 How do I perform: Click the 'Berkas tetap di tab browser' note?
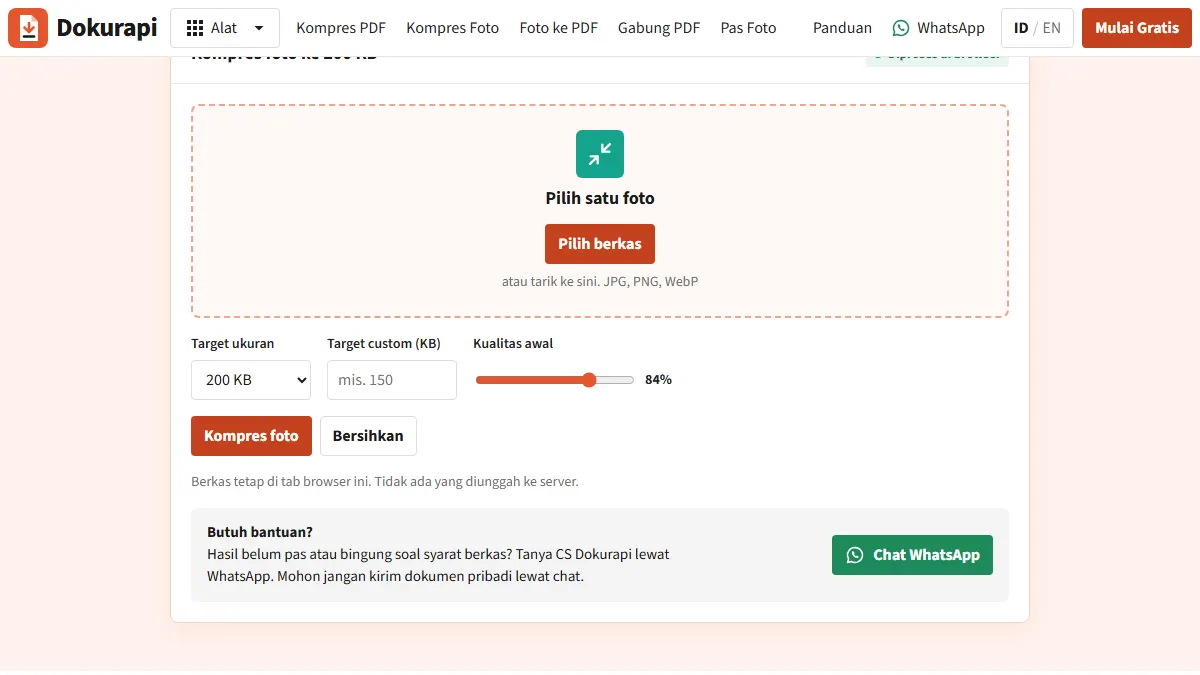pos(385,481)
